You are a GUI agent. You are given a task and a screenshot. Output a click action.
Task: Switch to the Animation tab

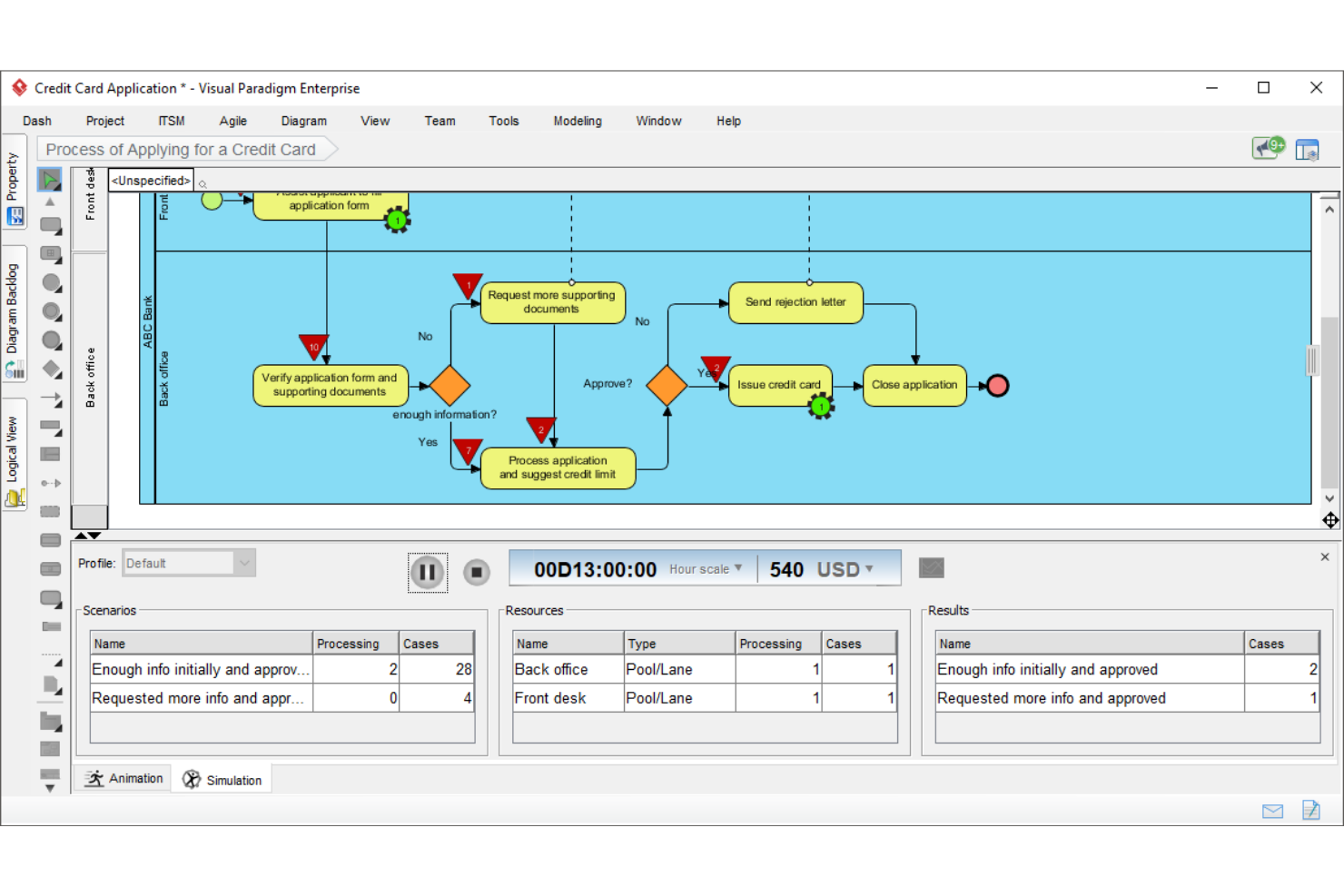(x=124, y=778)
